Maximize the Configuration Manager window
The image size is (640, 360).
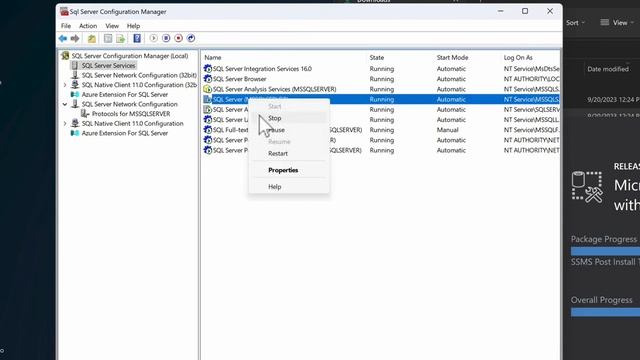pos(525,11)
